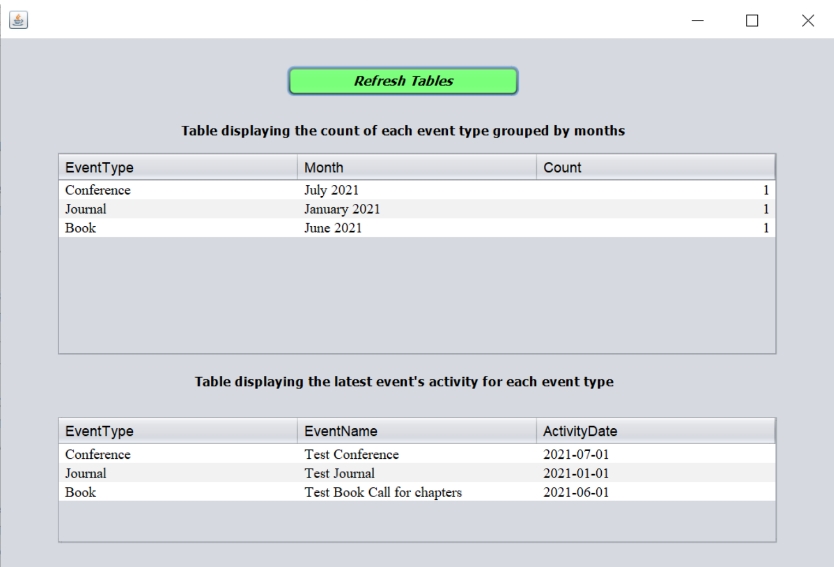Select the Test Conference row

coord(417,454)
